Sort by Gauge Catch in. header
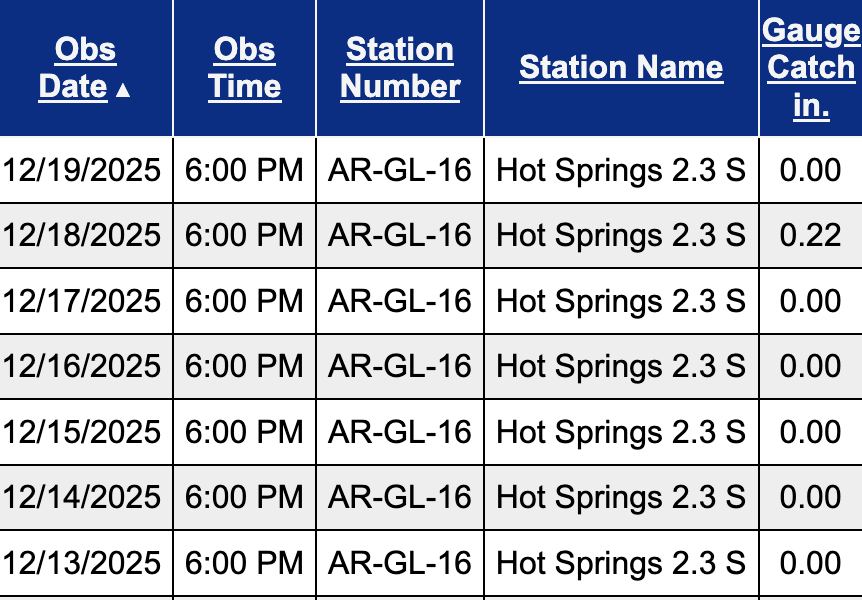This screenshot has height=600, width=862. [811, 68]
